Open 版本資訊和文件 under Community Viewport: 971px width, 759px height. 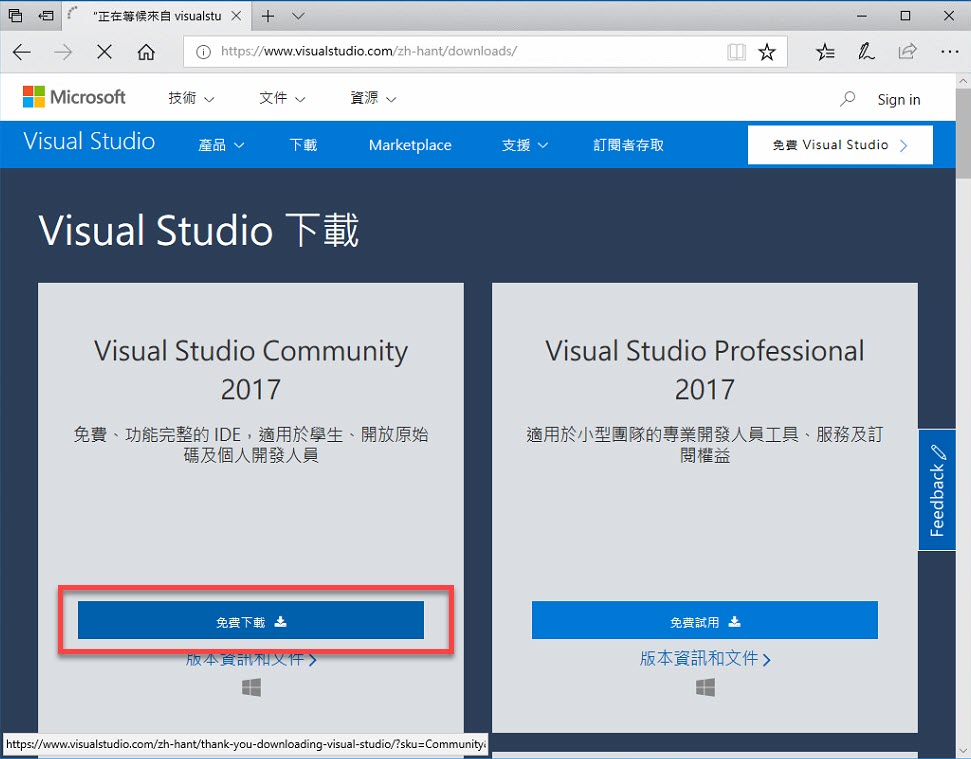[x=251, y=659]
